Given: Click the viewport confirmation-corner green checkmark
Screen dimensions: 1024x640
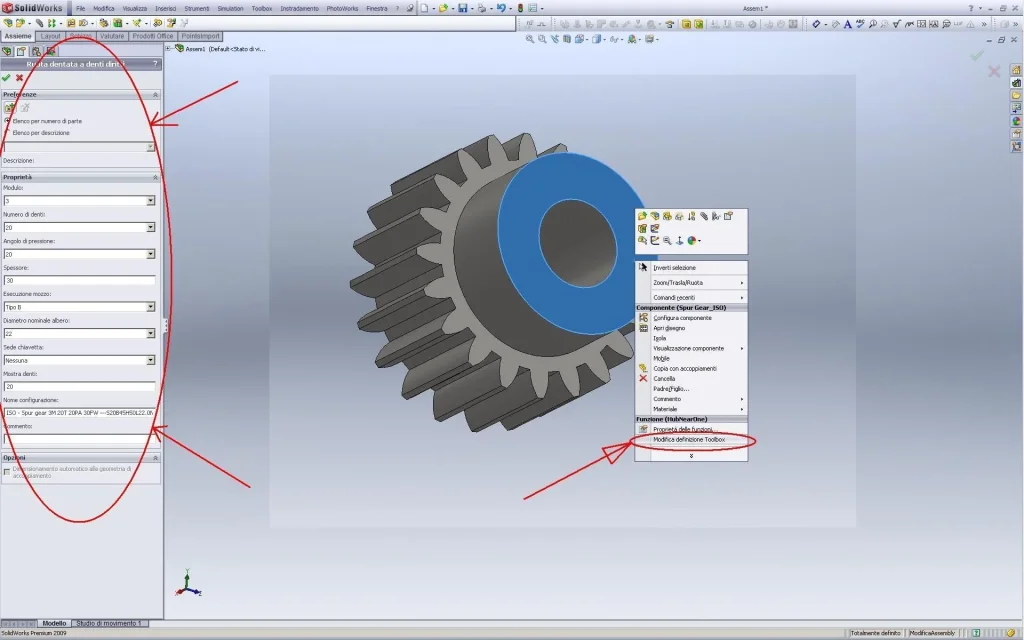Looking at the screenshot, I should pos(976,56).
